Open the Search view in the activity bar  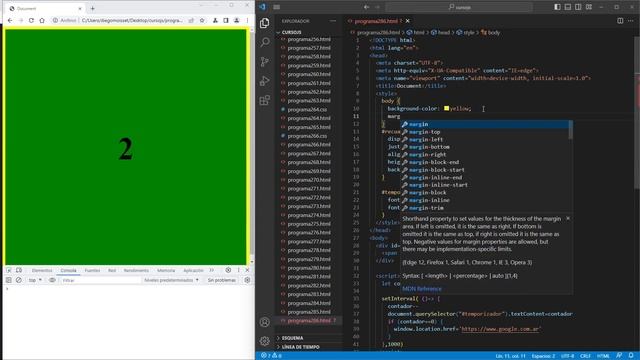(264, 42)
